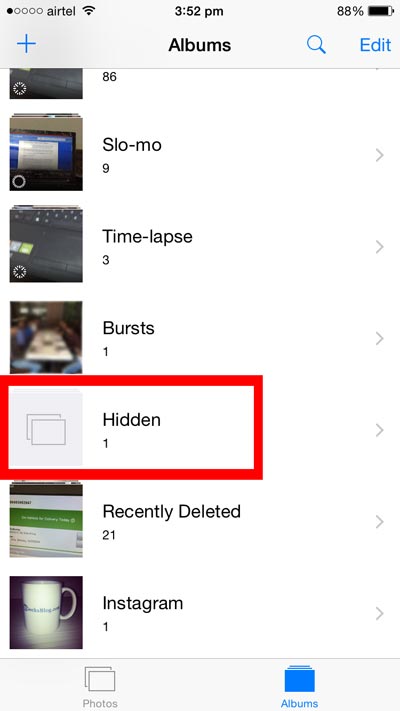Open search with magnifying glass icon
This screenshot has width=400, height=711.
[316, 44]
